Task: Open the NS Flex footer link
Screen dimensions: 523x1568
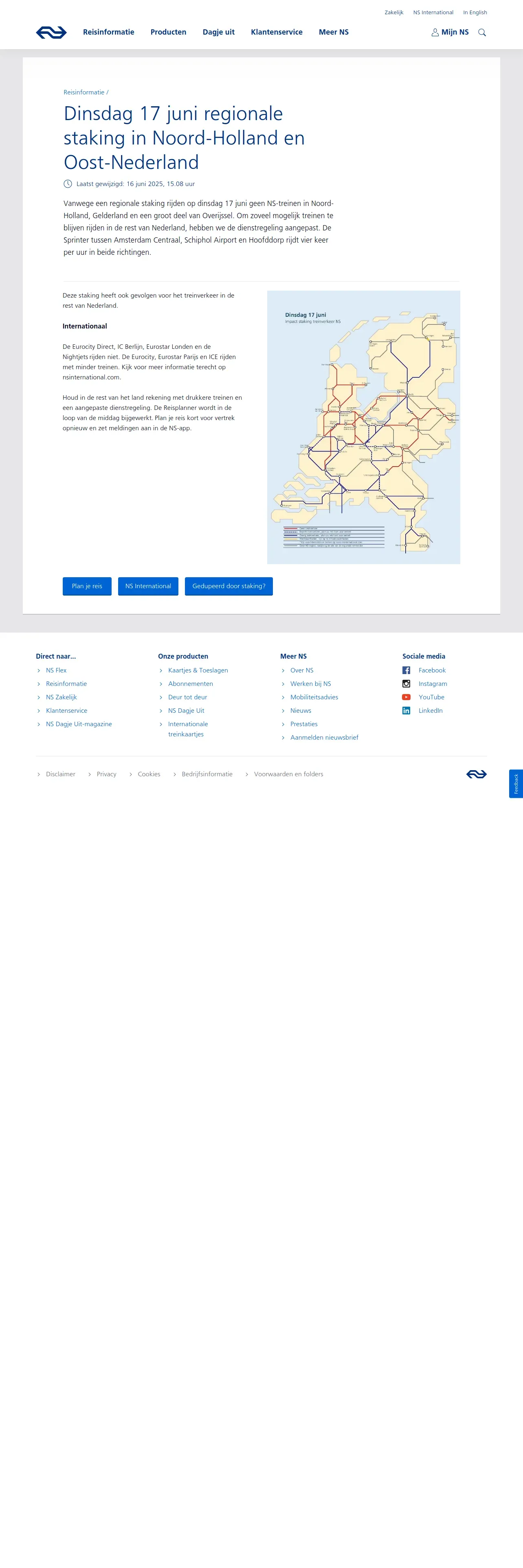Action: pos(56,670)
